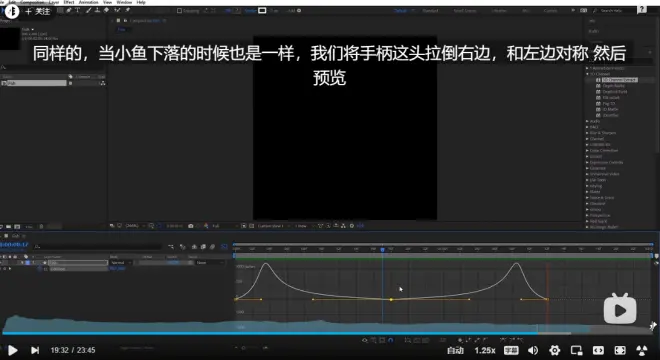This screenshot has height=360, width=660.
Task: Seek using the video progress bar
Action: click(327, 333)
